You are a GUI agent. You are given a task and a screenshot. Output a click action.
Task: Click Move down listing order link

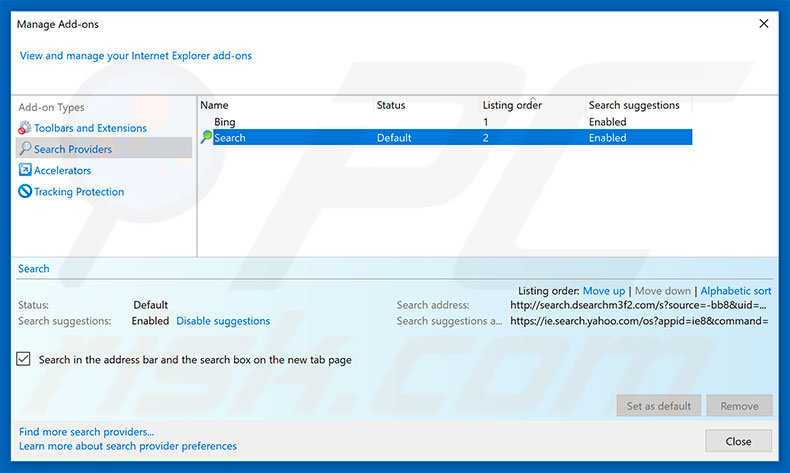(x=663, y=291)
